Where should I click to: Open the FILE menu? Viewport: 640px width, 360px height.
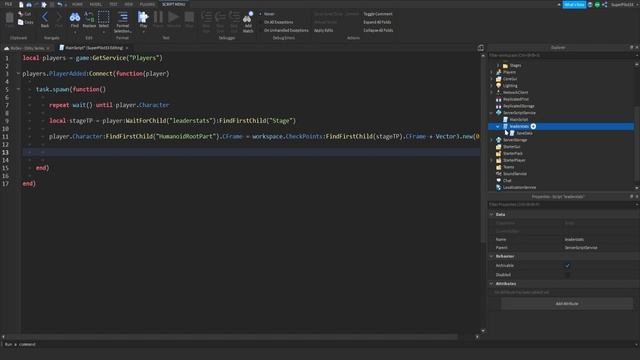(x=8, y=4)
